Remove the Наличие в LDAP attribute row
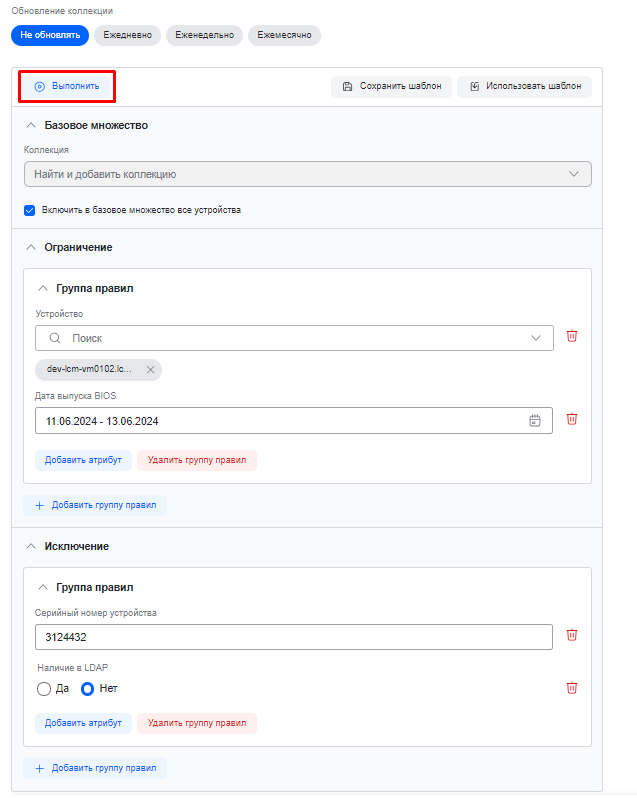 click(572, 688)
